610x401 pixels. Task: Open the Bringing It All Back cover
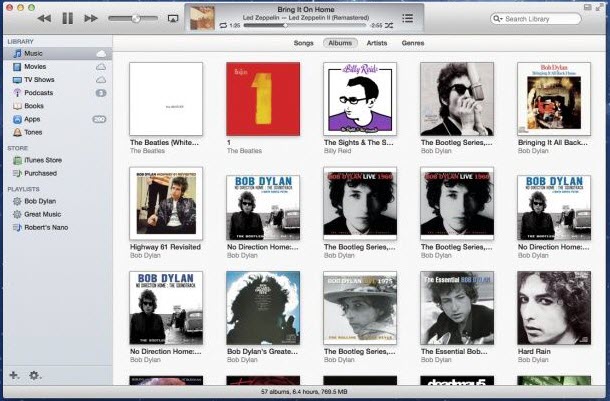(554, 99)
